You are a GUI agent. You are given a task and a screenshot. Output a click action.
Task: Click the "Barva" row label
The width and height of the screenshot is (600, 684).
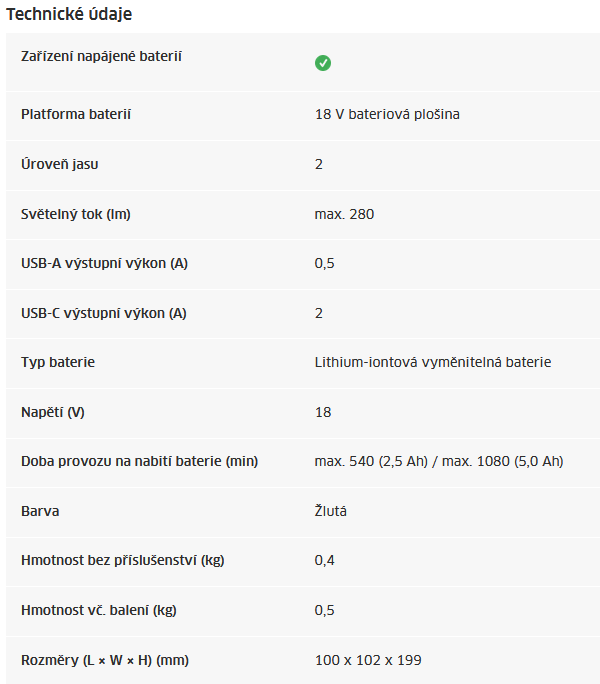coord(40,511)
